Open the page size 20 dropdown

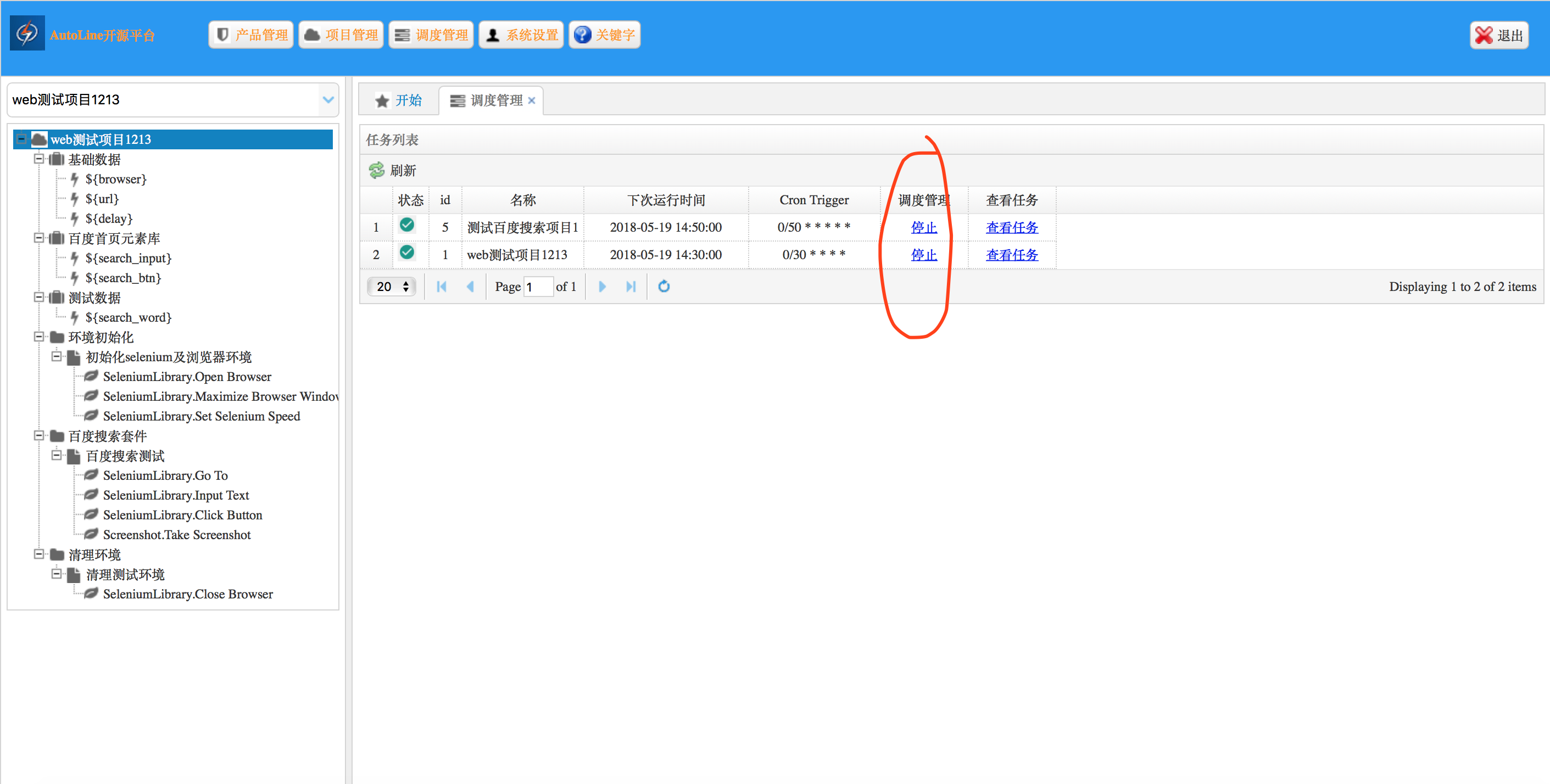(392, 287)
